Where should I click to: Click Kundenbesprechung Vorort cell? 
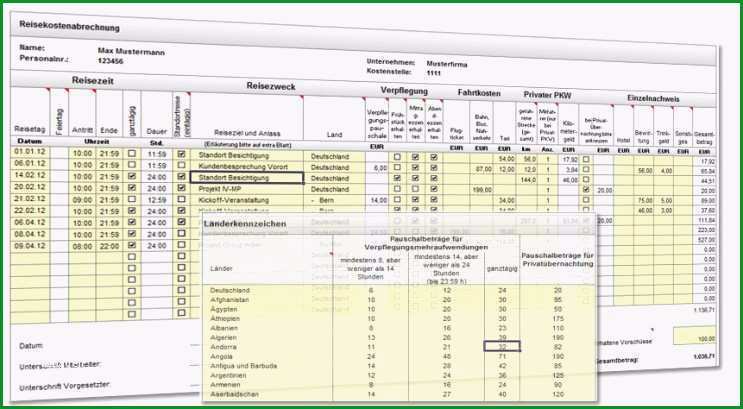click(x=247, y=167)
